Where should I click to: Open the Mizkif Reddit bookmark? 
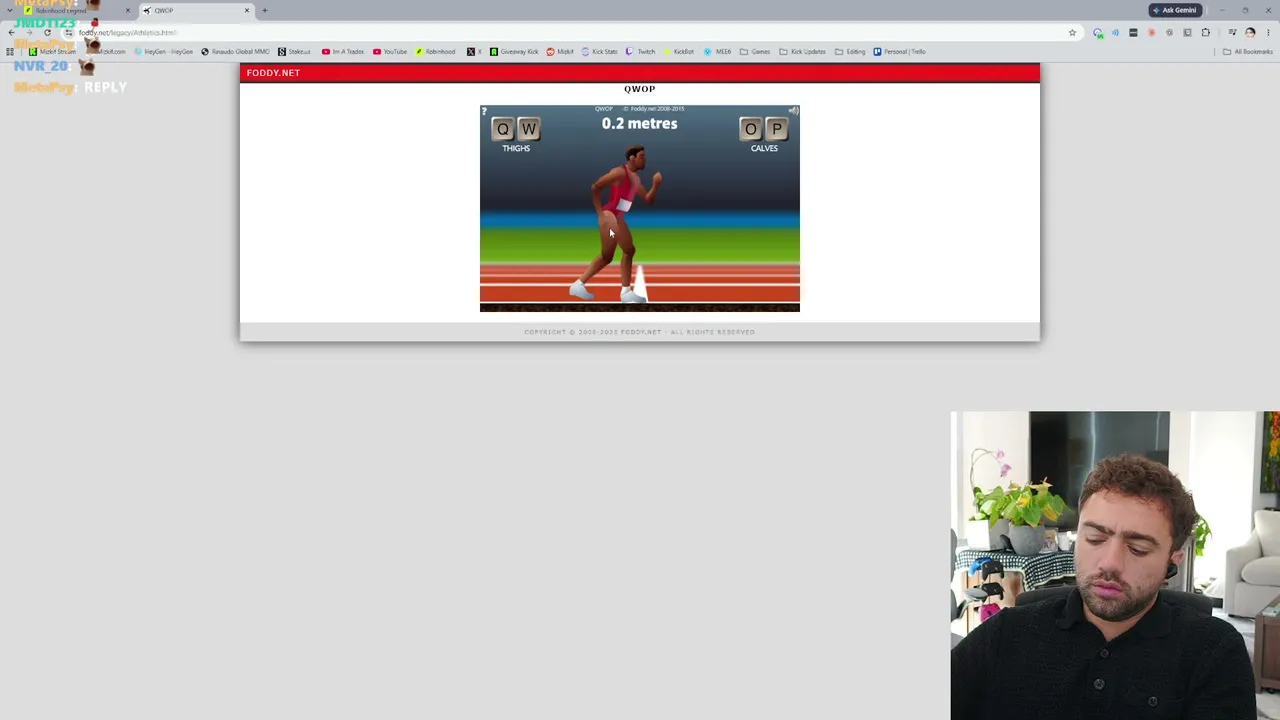pos(560,52)
